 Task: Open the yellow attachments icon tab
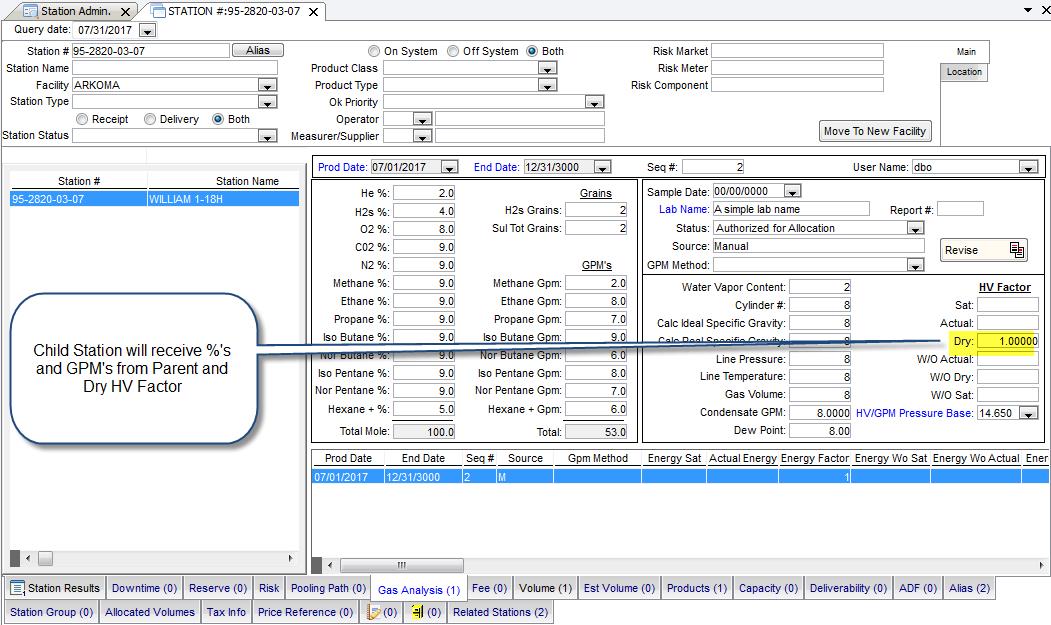425,612
